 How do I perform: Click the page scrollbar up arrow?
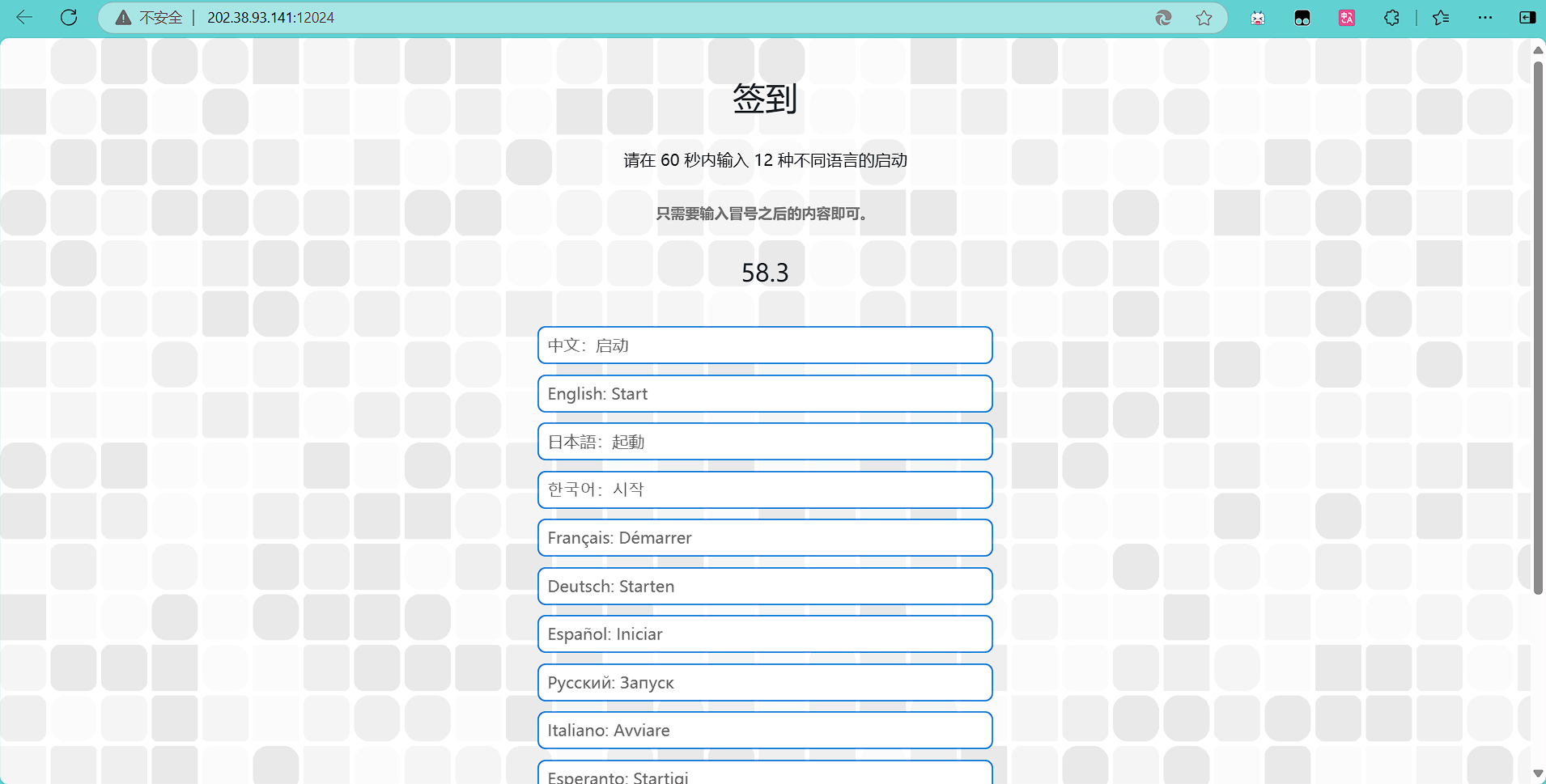(1538, 49)
